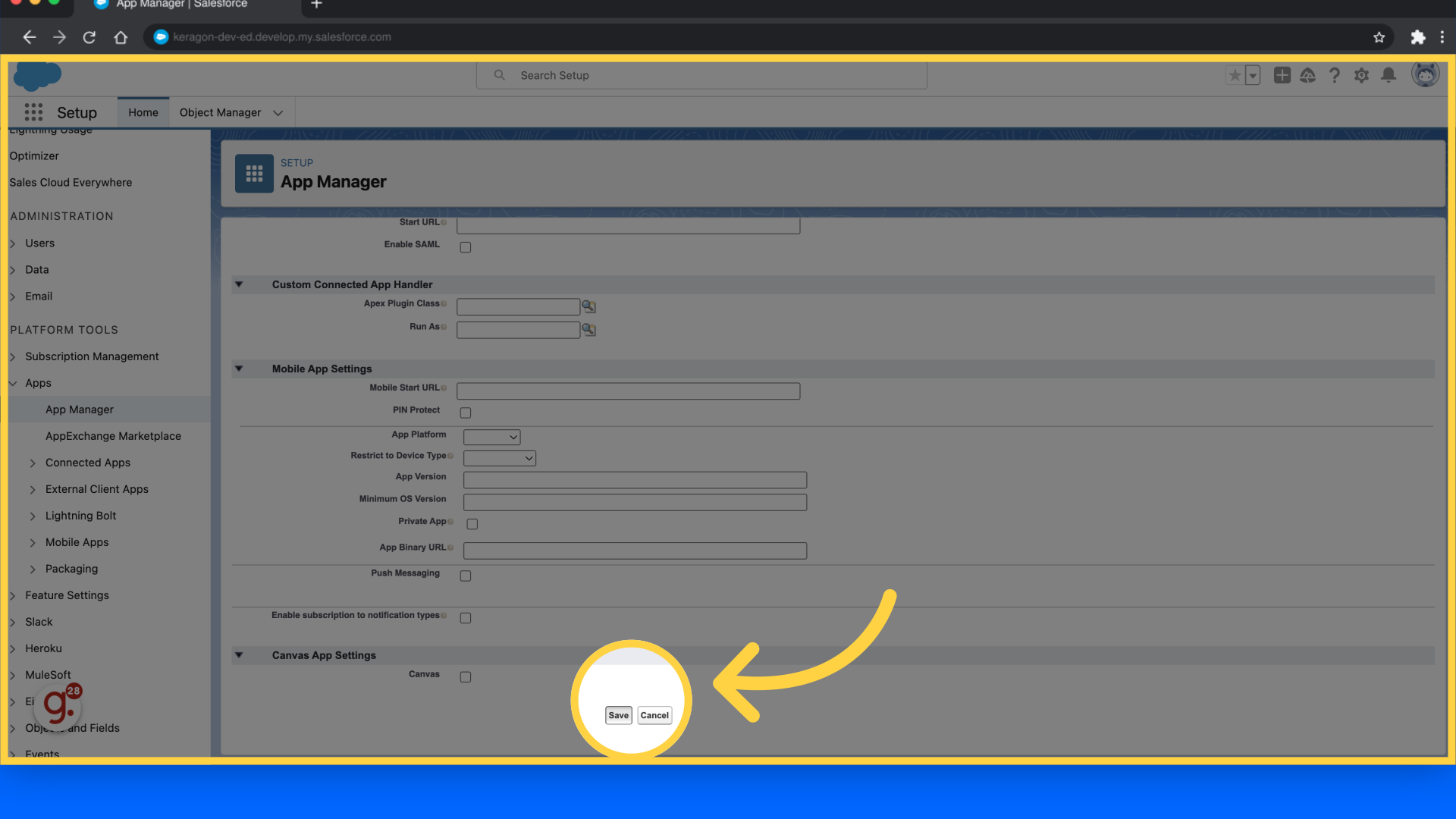Screen dimensions: 1456x819
Task: Expand the Subscription Management node
Action: 13,357
